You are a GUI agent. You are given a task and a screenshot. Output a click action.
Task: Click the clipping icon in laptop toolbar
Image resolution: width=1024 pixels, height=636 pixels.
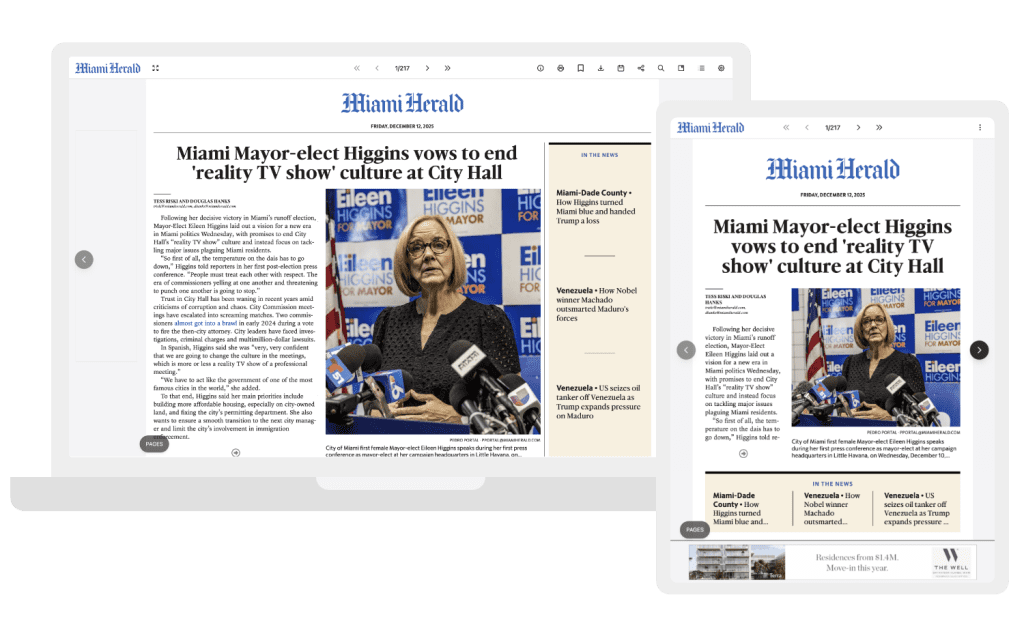pyautogui.click(x=681, y=68)
